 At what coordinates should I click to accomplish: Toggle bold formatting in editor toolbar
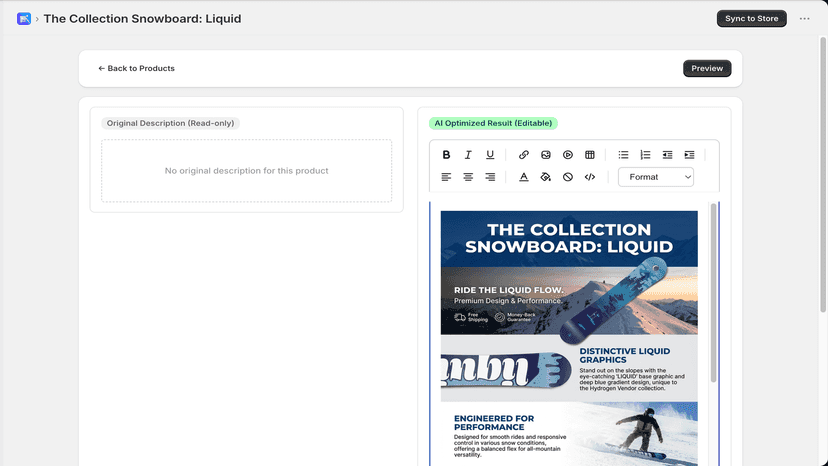tap(446, 155)
